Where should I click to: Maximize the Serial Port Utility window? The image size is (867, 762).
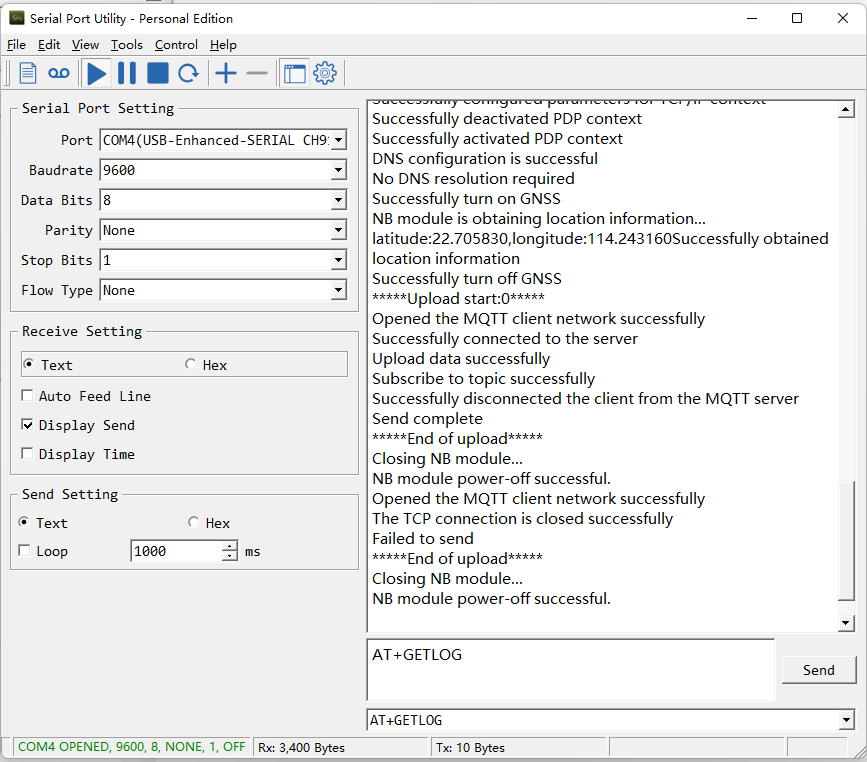click(797, 18)
